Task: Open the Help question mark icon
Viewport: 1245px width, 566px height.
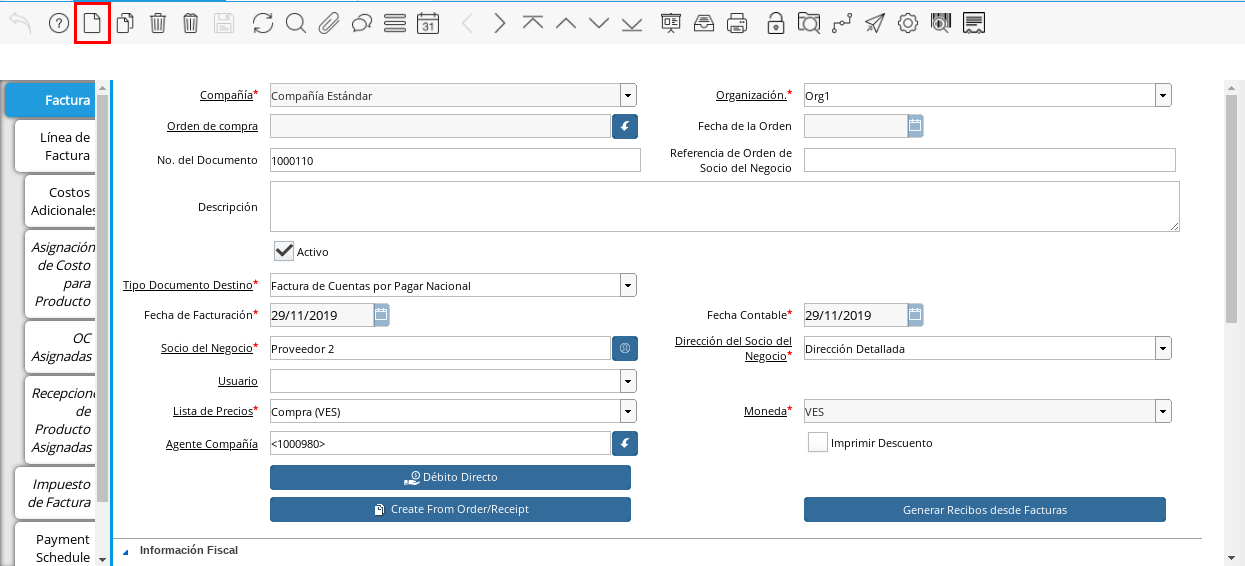Action: [59, 23]
